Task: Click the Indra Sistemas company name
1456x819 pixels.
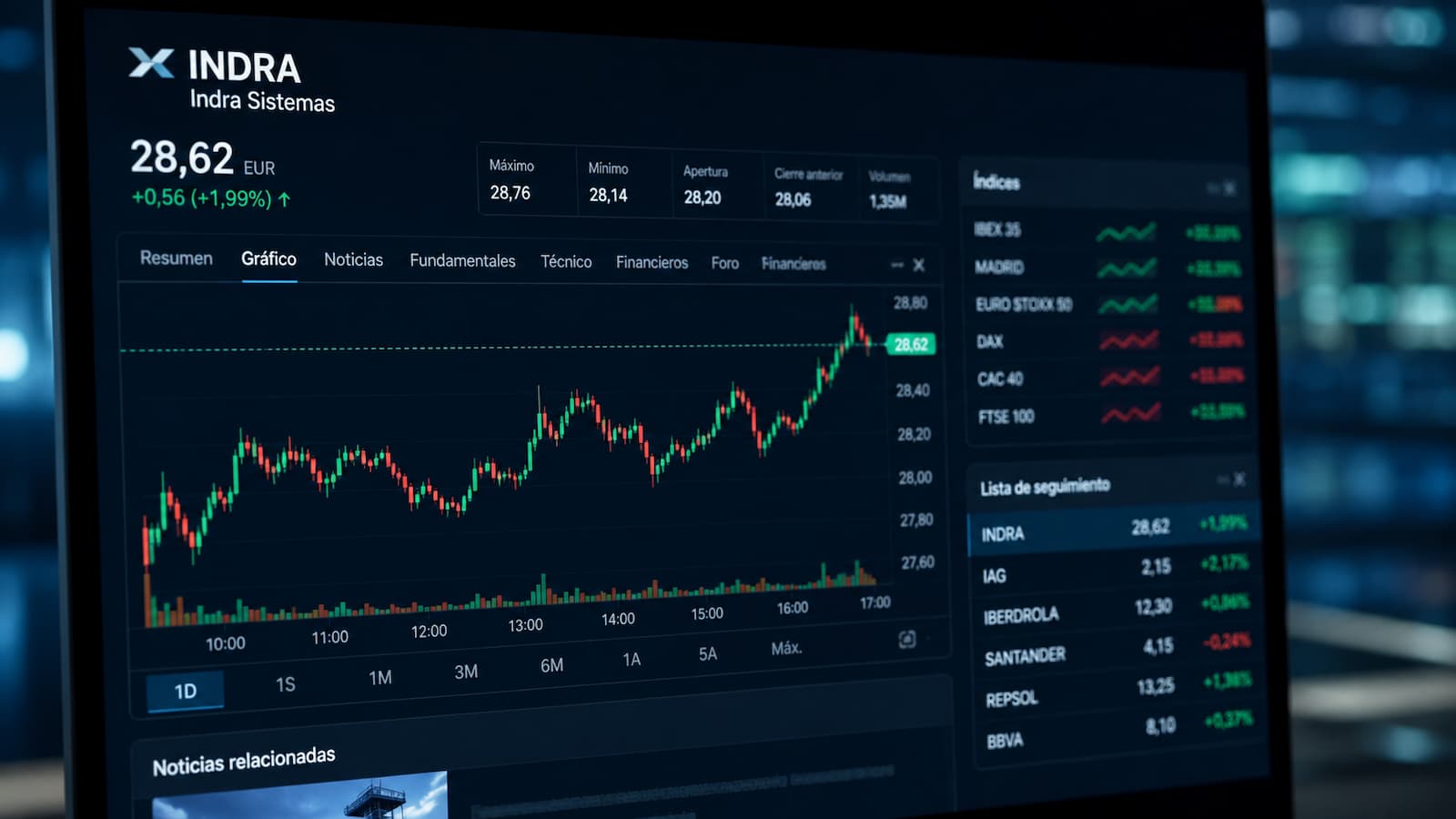Action: pyautogui.click(x=262, y=101)
